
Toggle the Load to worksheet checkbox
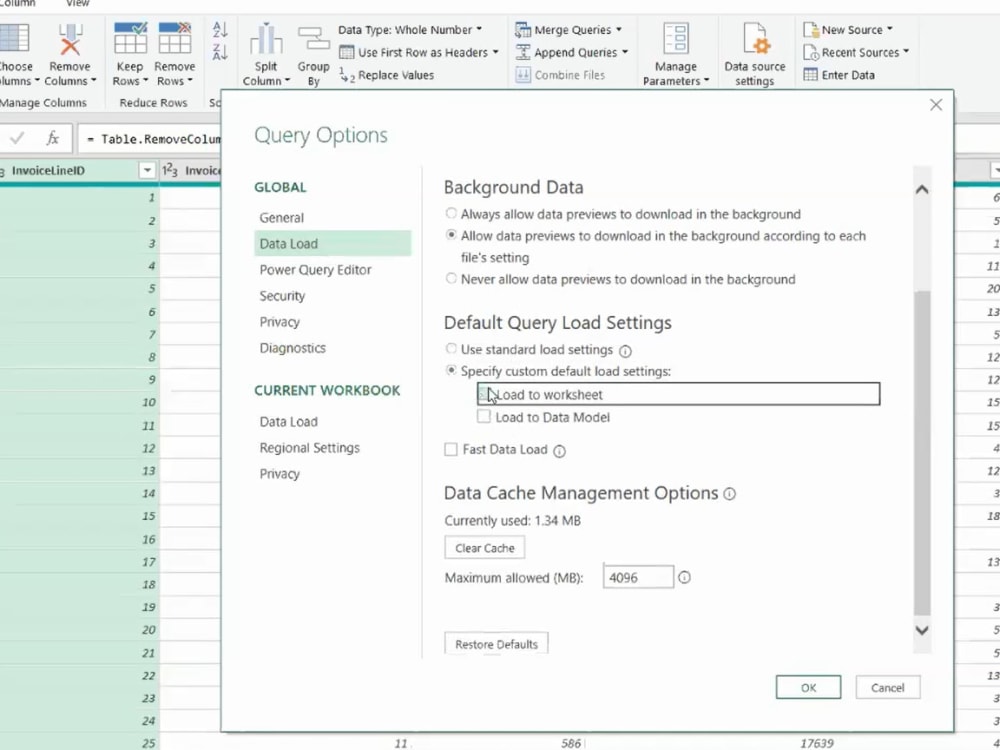click(484, 393)
